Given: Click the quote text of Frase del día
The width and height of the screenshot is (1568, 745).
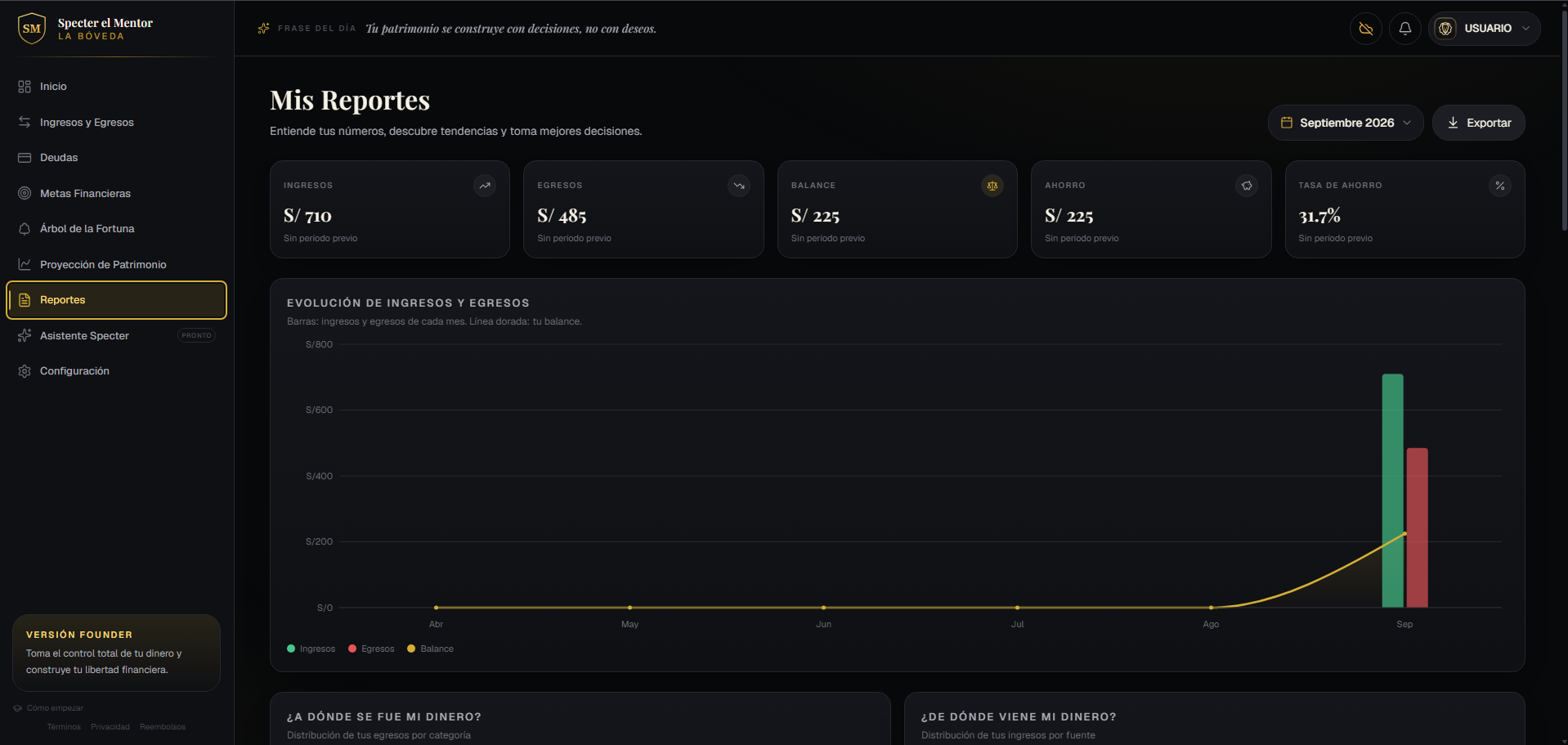Looking at the screenshot, I should pos(511,29).
